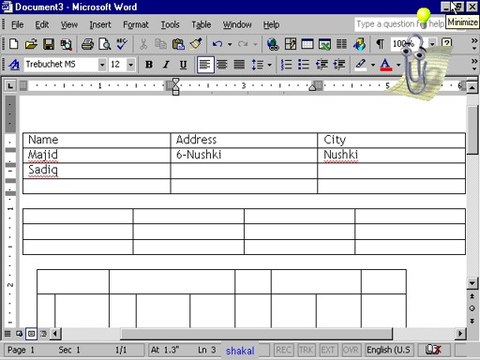Expand Standard toolbar options chevron
The height and width of the screenshot is (360, 480).
474,44
